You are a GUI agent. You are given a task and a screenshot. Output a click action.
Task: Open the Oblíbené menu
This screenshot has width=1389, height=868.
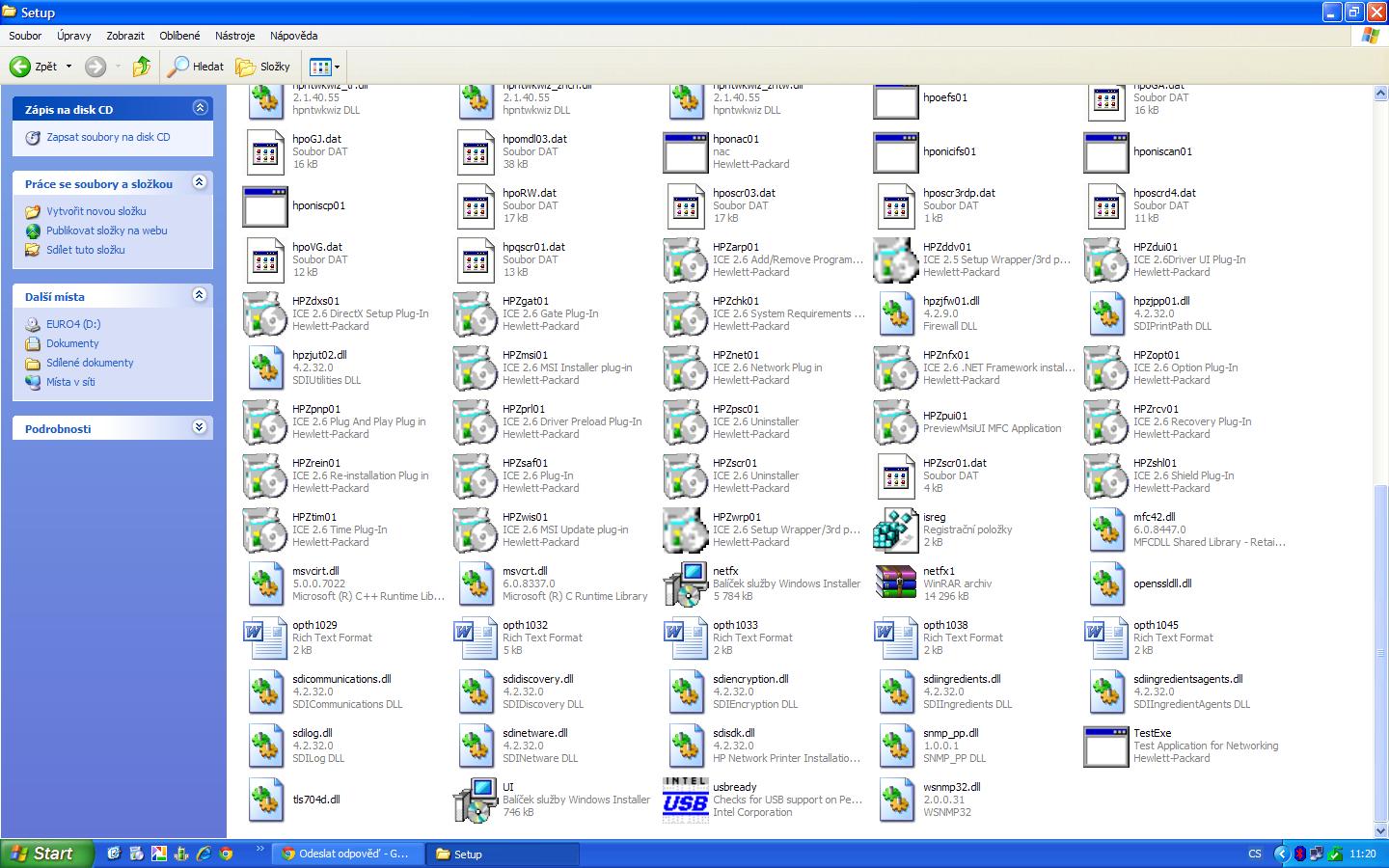click(x=180, y=36)
